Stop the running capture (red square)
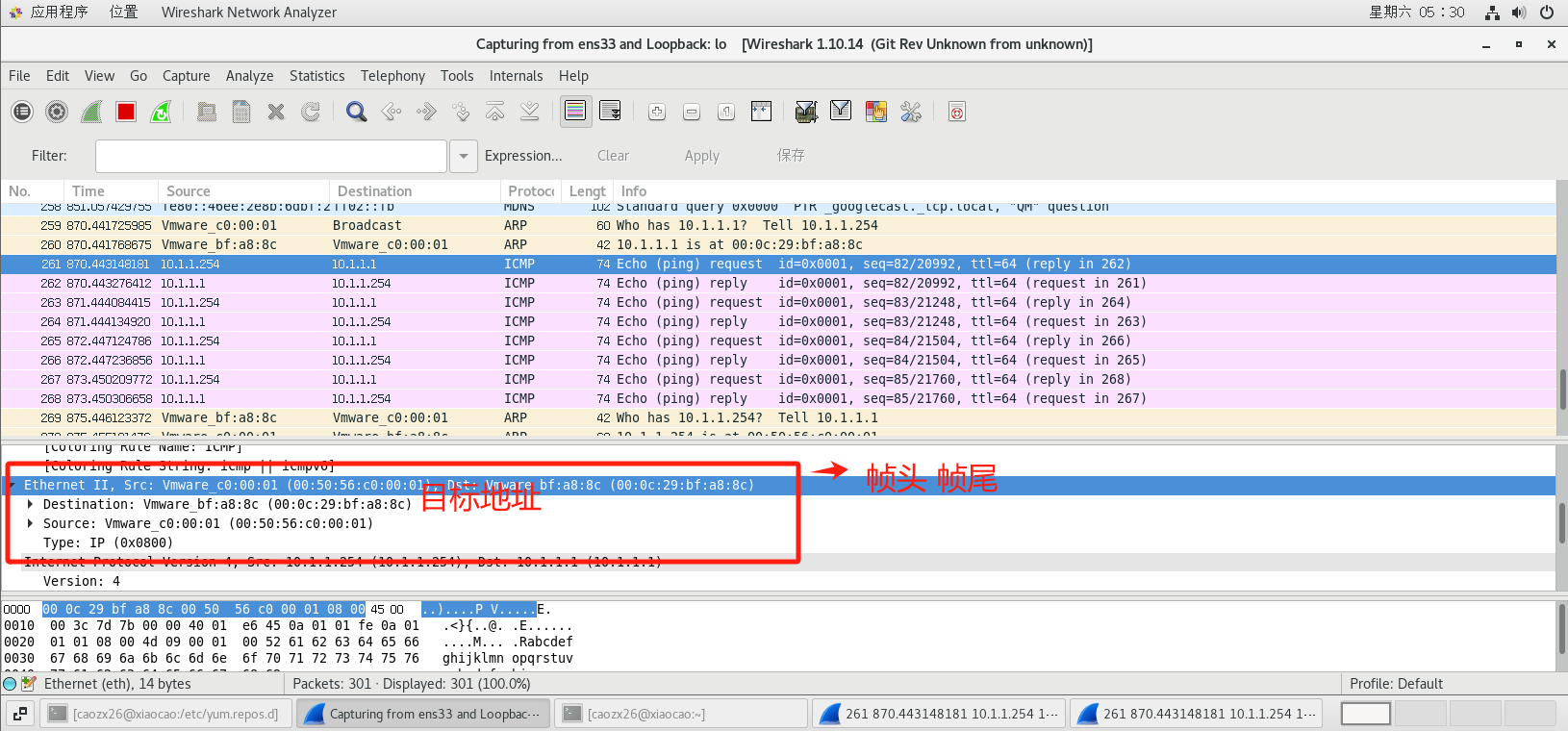 pyautogui.click(x=126, y=112)
